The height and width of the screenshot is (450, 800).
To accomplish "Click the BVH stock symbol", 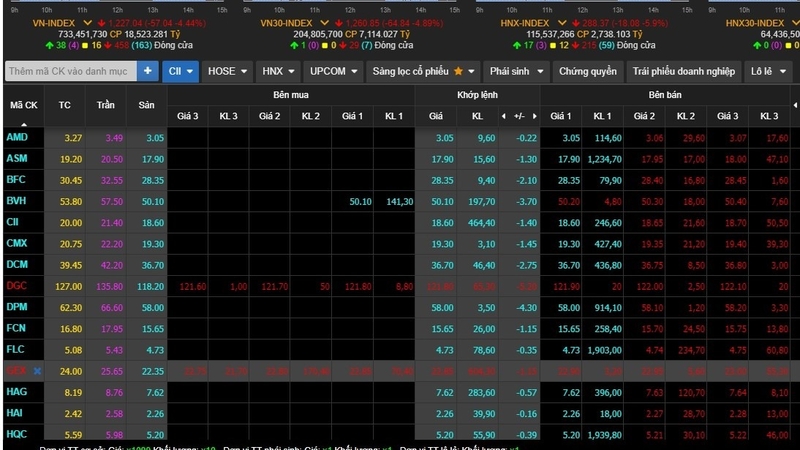I will point(16,201).
